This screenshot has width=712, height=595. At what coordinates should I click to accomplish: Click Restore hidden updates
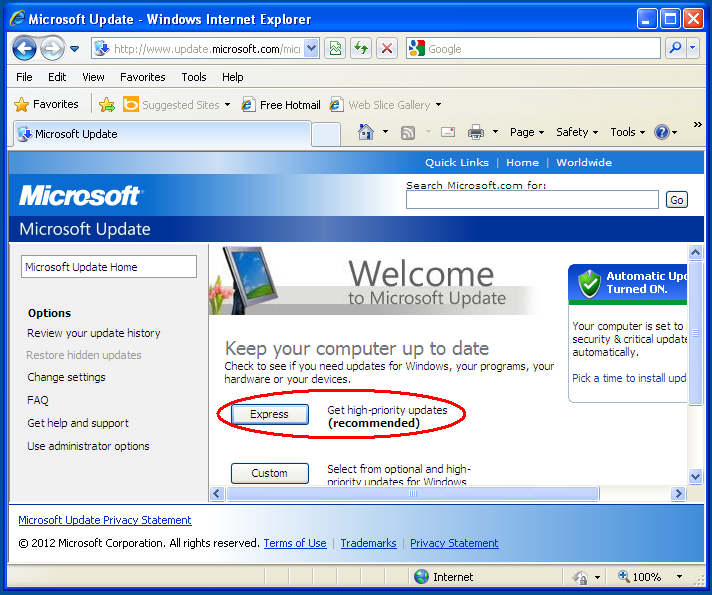click(x=84, y=355)
